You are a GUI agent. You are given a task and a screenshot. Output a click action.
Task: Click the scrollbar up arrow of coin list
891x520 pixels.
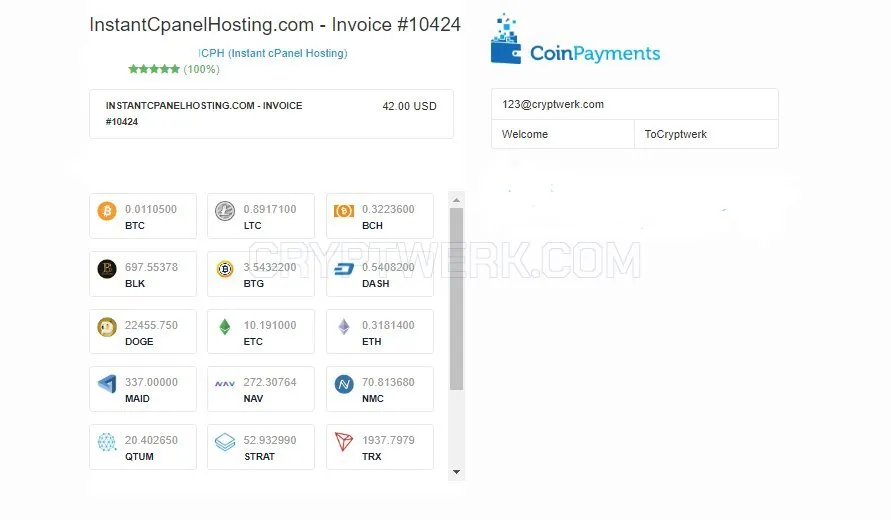pyautogui.click(x=456, y=200)
